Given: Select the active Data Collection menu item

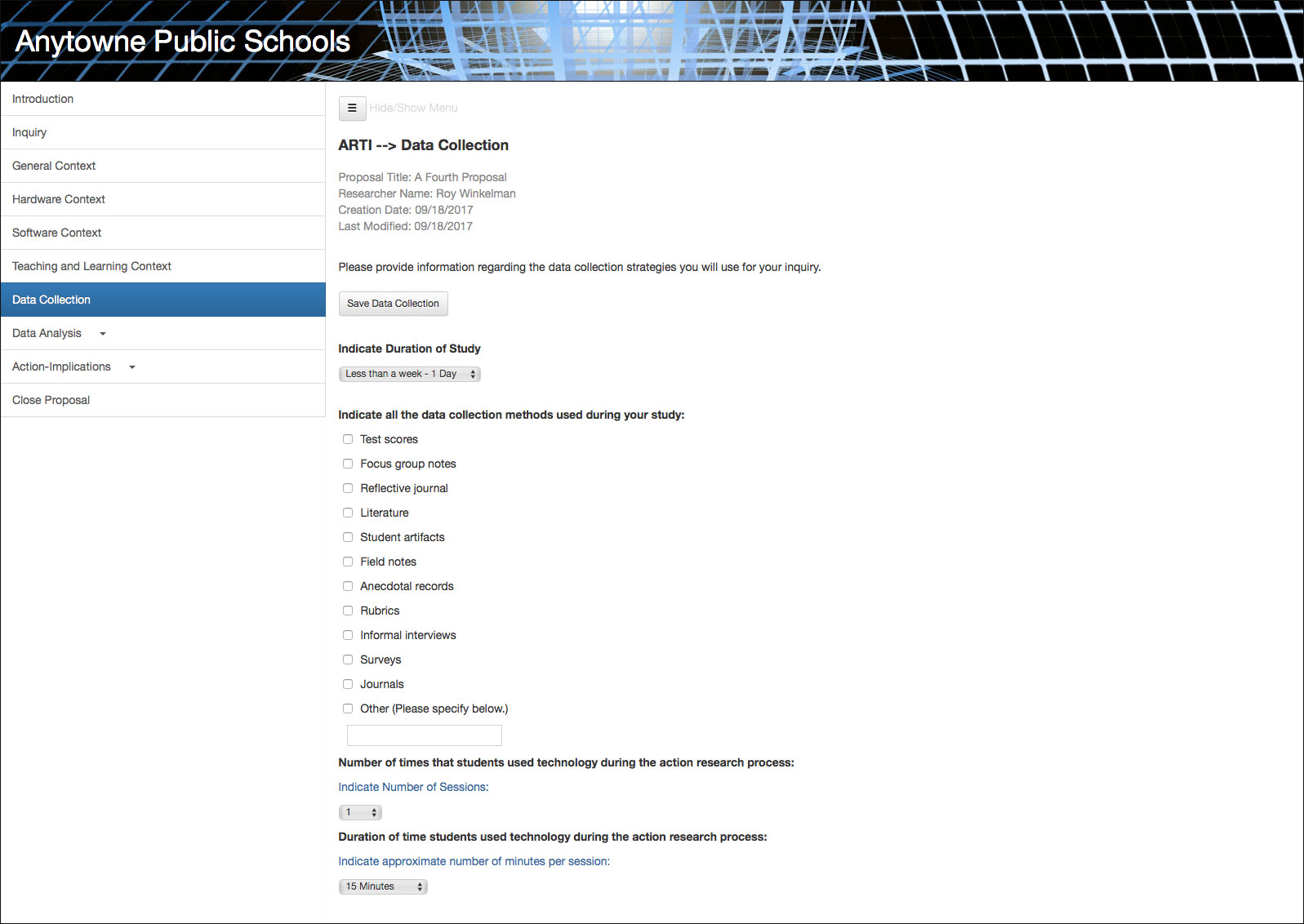Looking at the screenshot, I should (x=163, y=300).
